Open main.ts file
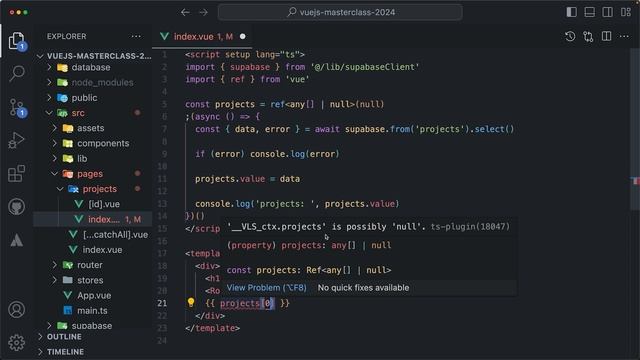Viewport: 640px width, 360px height. tap(93, 310)
